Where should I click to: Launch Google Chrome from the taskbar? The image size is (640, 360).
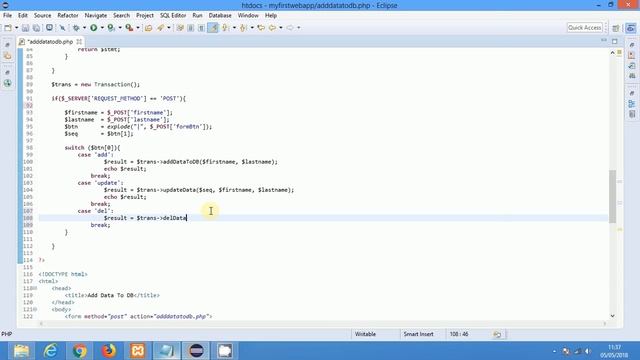coord(80,351)
